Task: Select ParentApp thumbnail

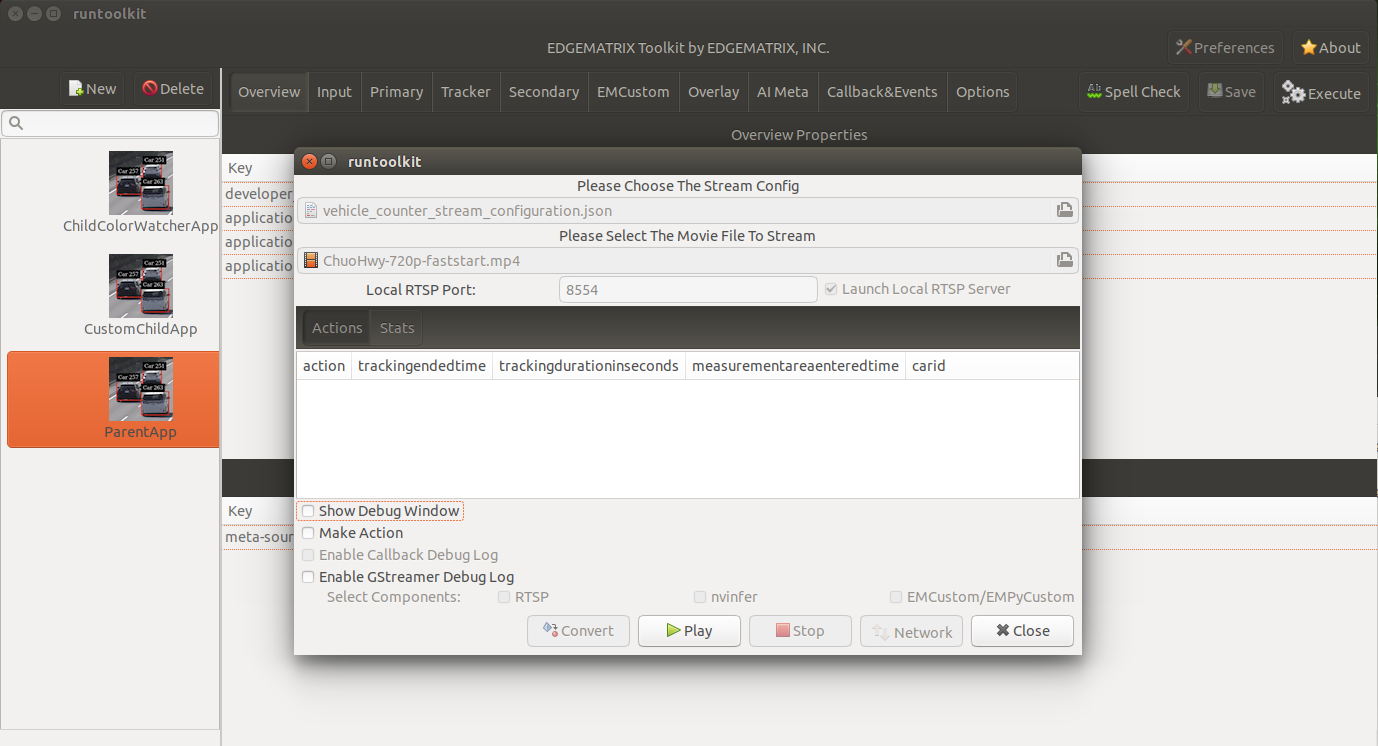Action: [x=141, y=389]
